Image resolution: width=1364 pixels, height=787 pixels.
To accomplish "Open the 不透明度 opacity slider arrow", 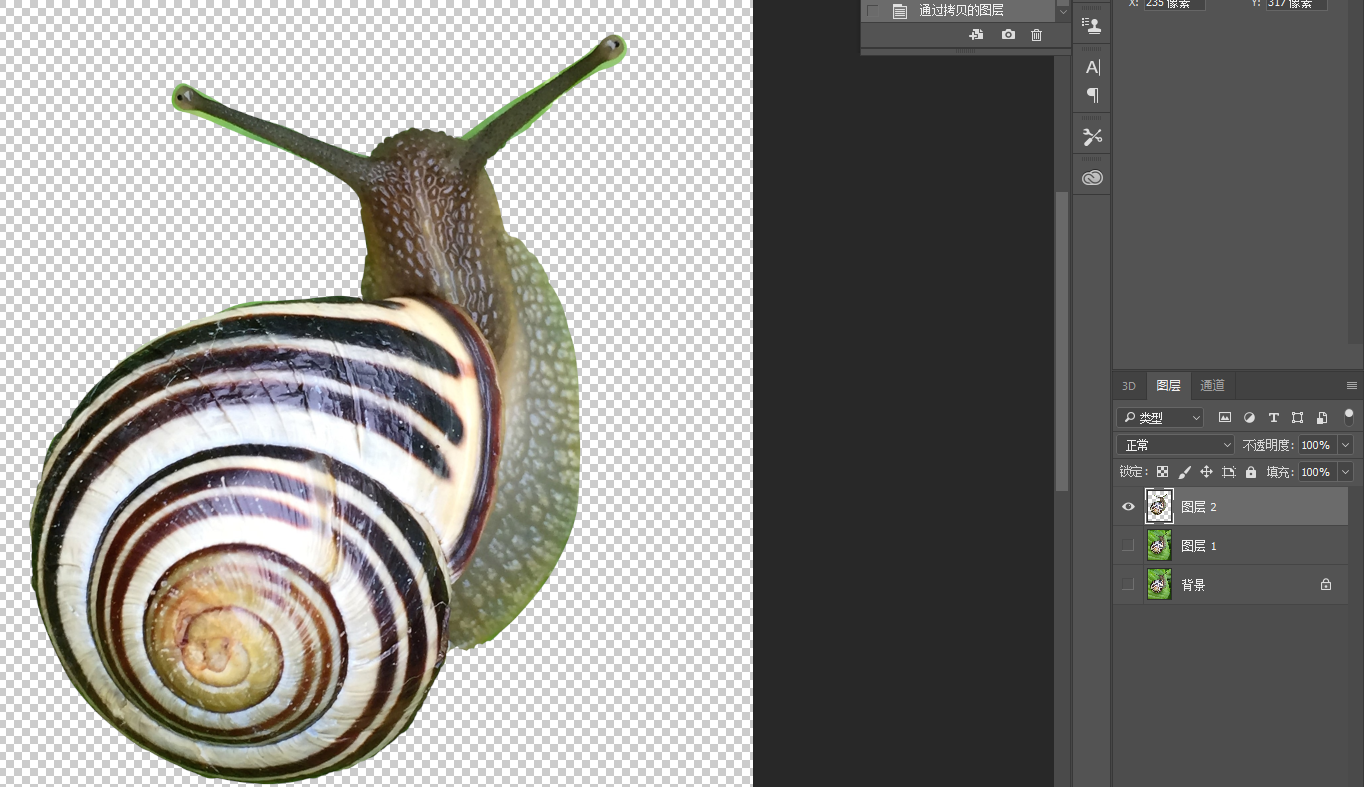I will (1345, 445).
